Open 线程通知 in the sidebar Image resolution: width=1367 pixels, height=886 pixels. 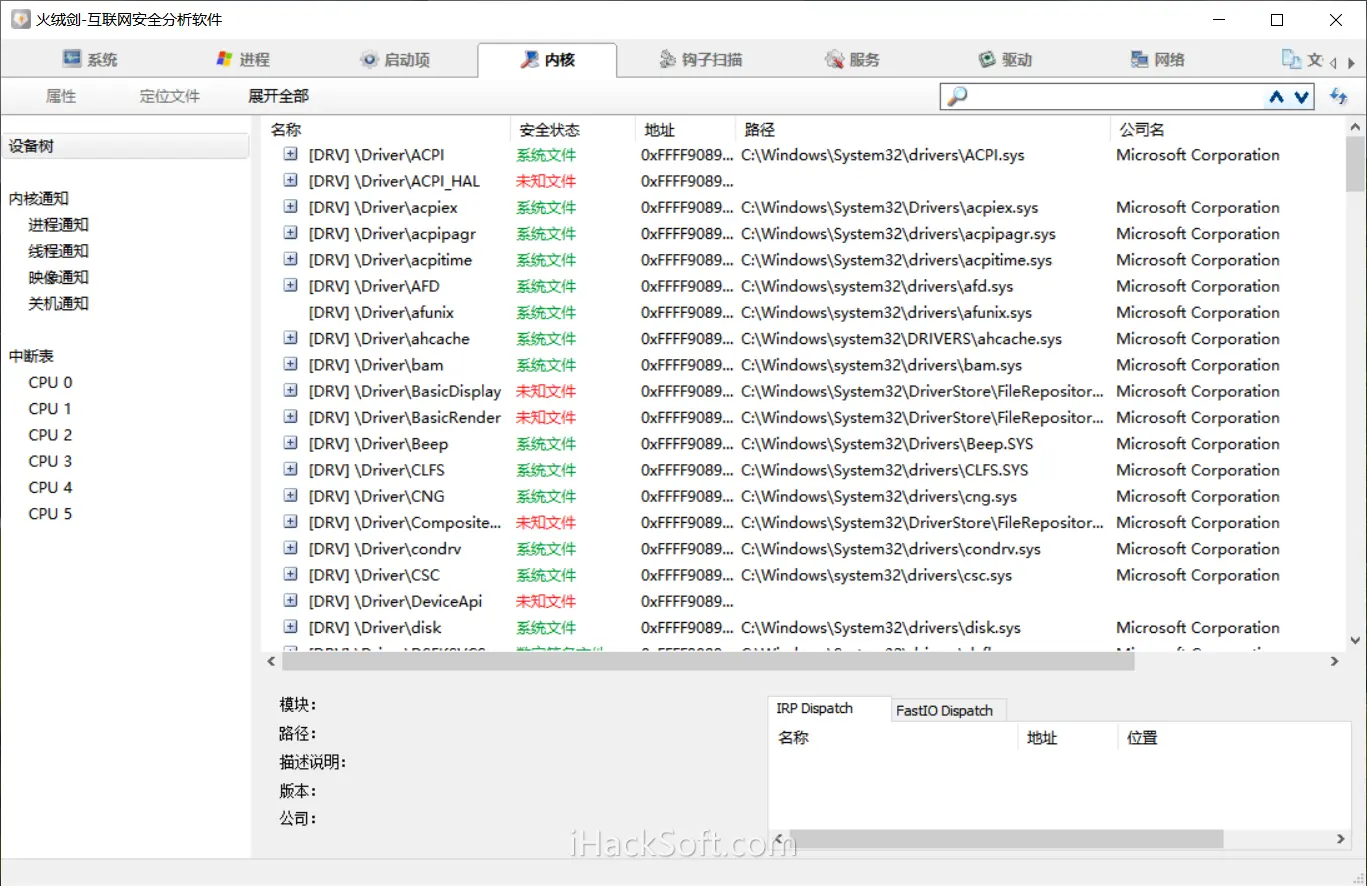[x=59, y=251]
